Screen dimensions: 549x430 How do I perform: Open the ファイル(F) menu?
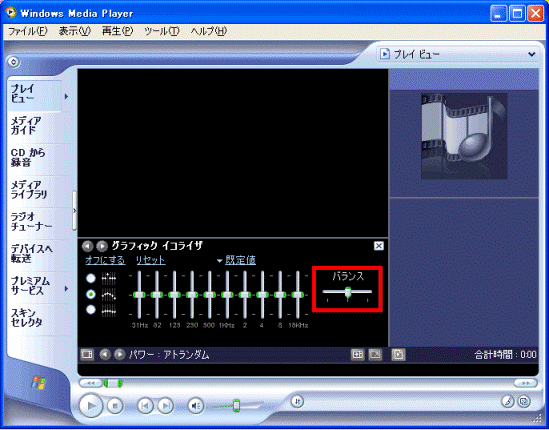tap(27, 31)
